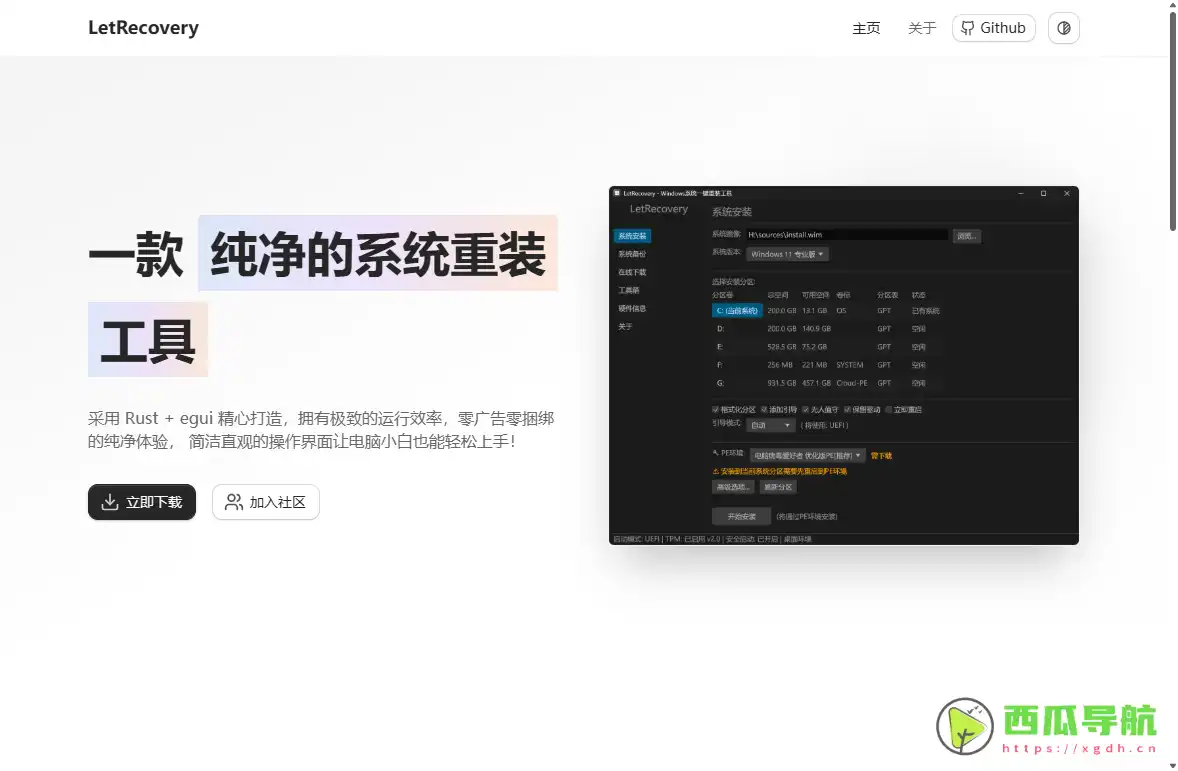Open the 关于 link in the website header
Viewport: 1178px width, 771px height.
[922, 28]
